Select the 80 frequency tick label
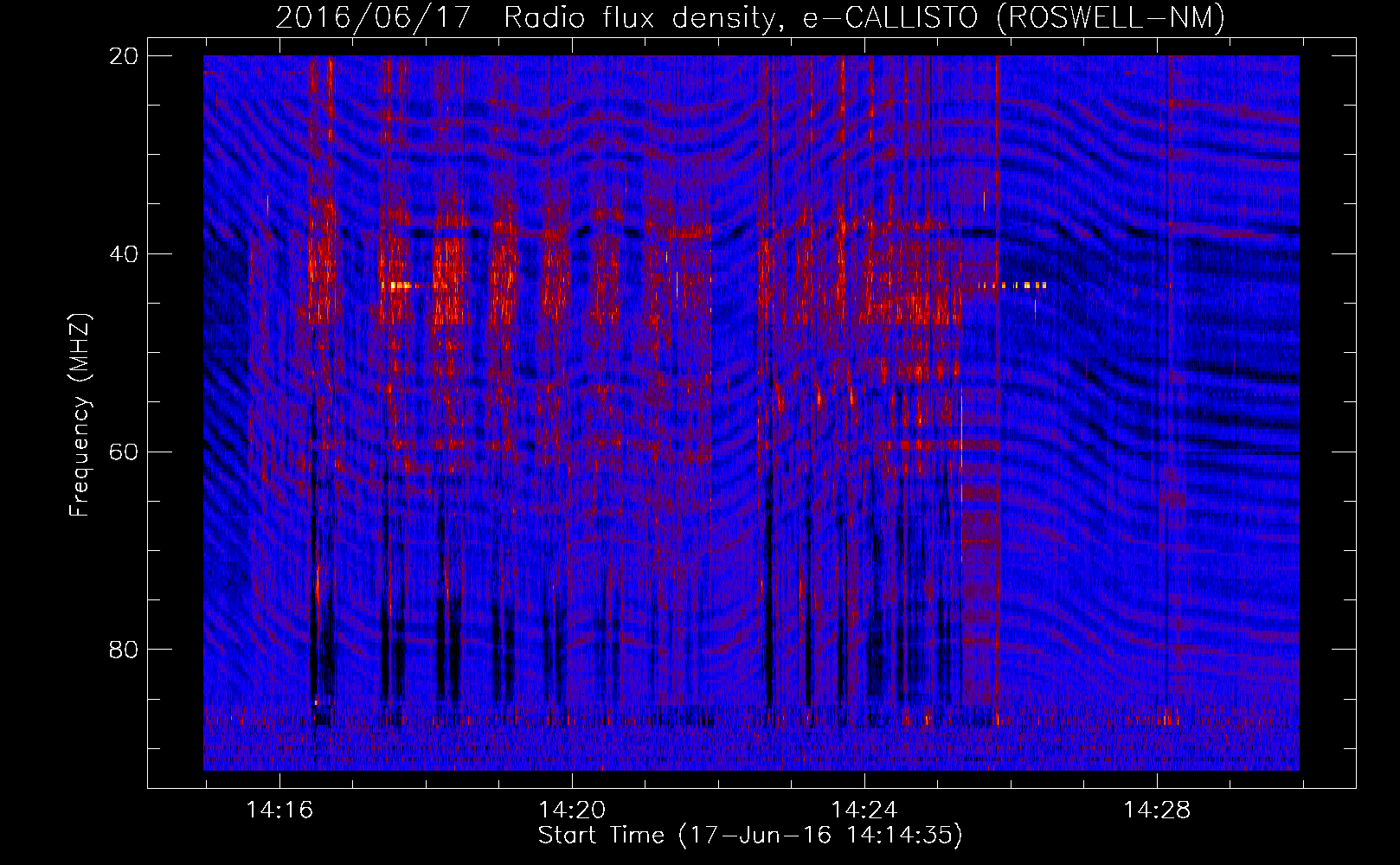 tap(124, 650)
